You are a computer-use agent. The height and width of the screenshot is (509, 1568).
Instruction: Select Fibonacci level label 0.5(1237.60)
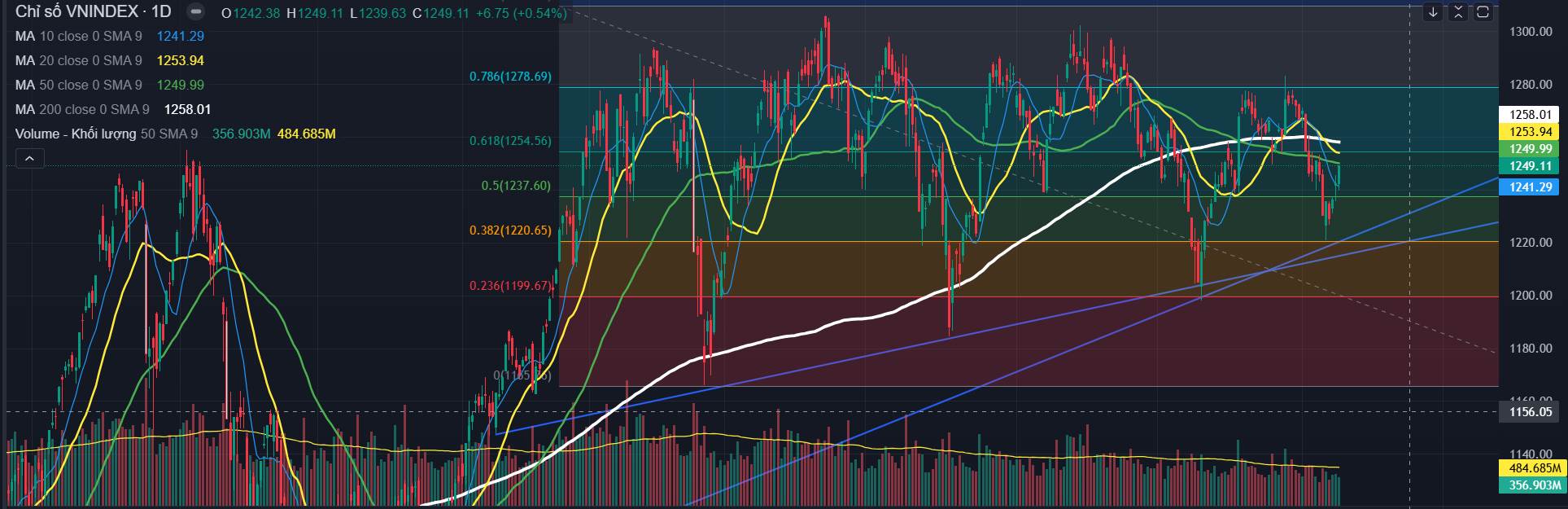coord(516,186)
